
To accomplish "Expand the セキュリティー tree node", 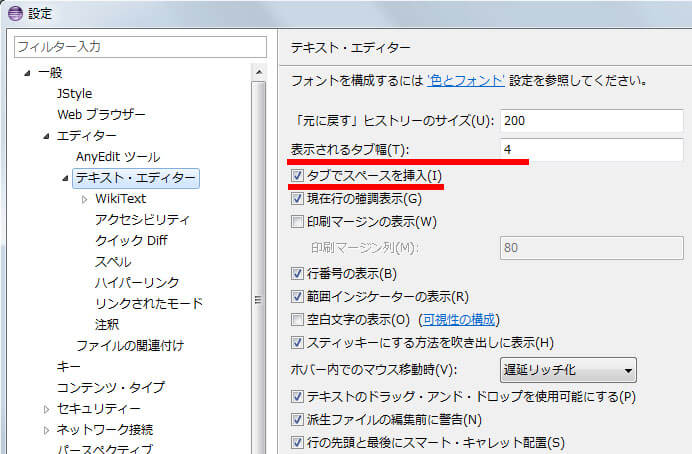I will pos(46,409).
